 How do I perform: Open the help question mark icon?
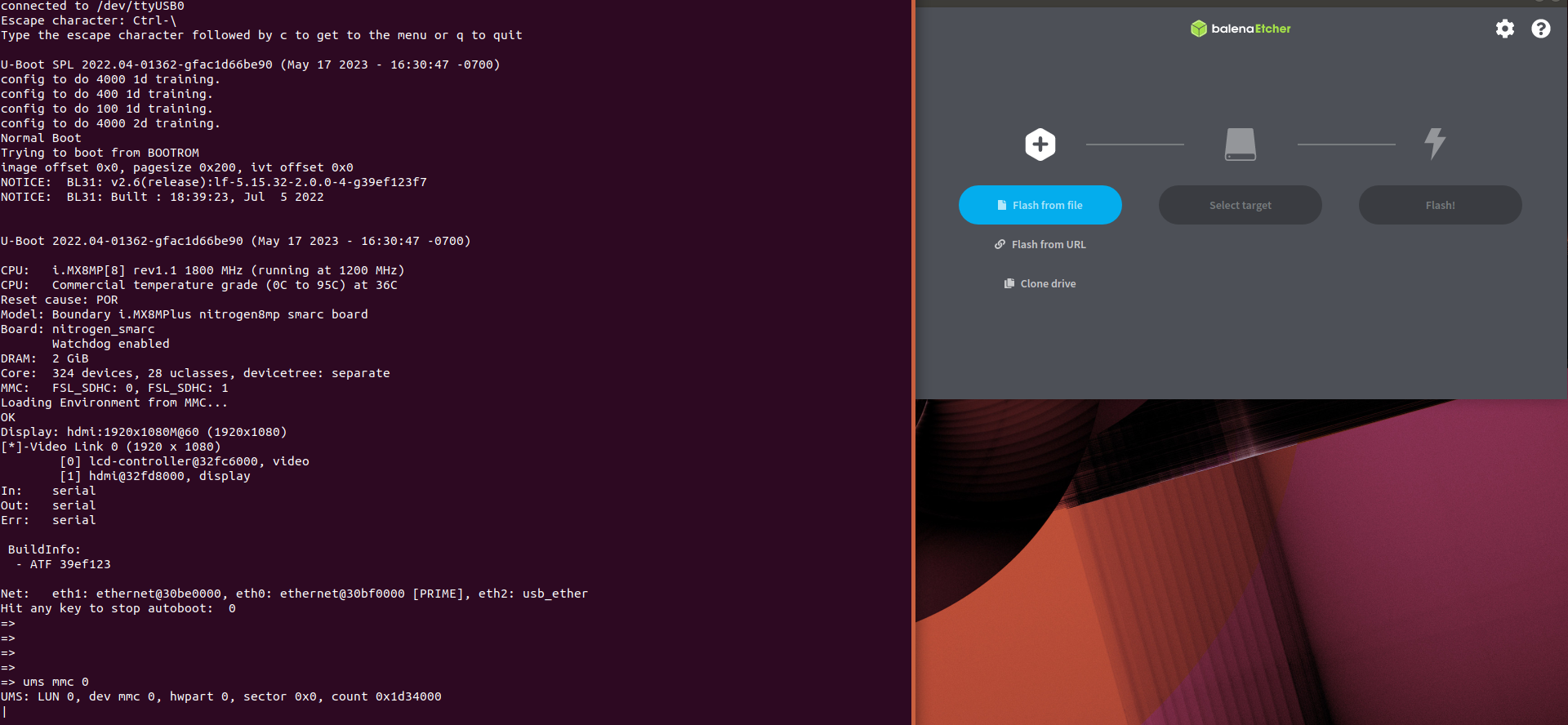point(1540,29)
